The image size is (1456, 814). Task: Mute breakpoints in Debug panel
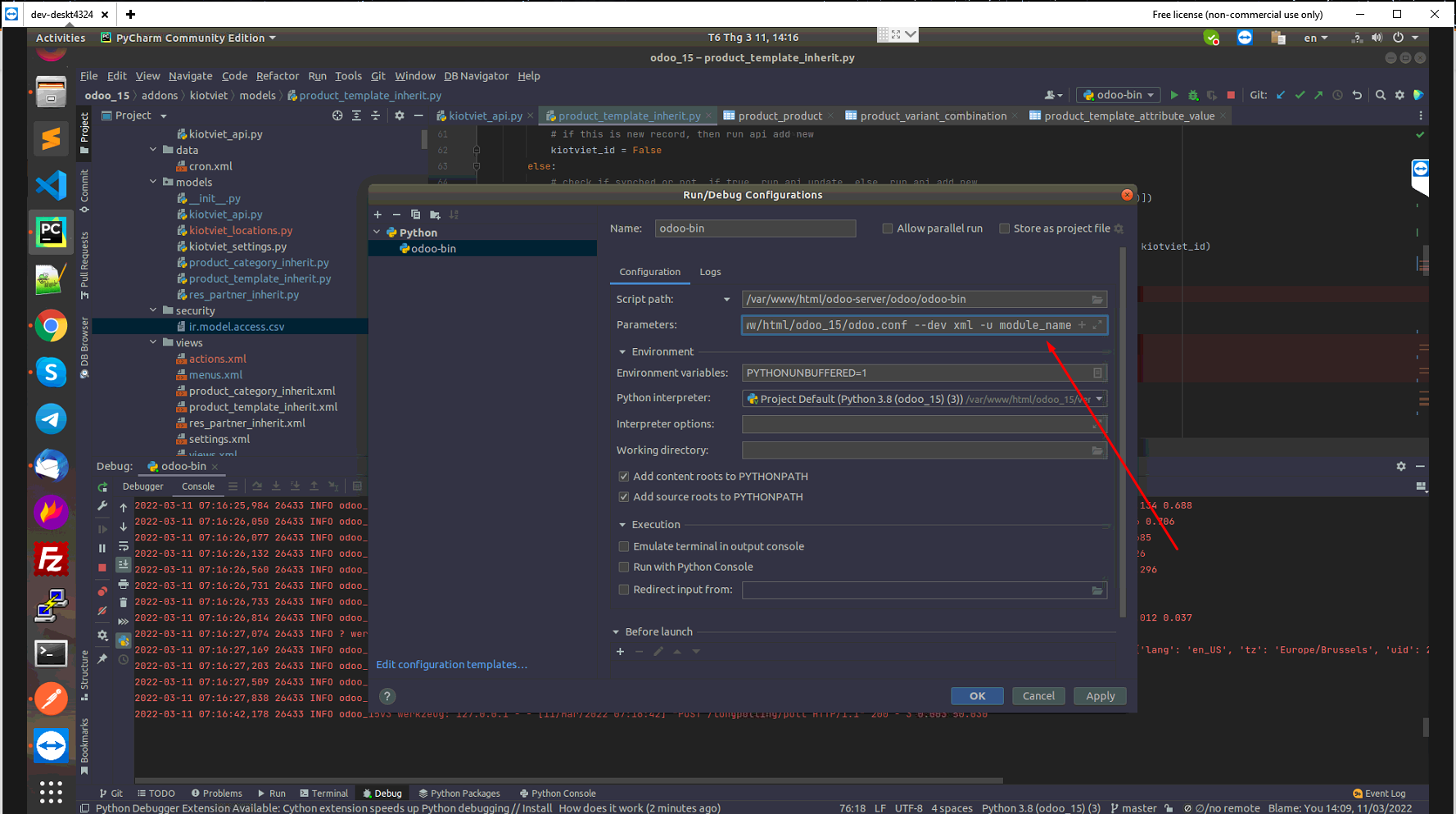[x=102, y=611]
